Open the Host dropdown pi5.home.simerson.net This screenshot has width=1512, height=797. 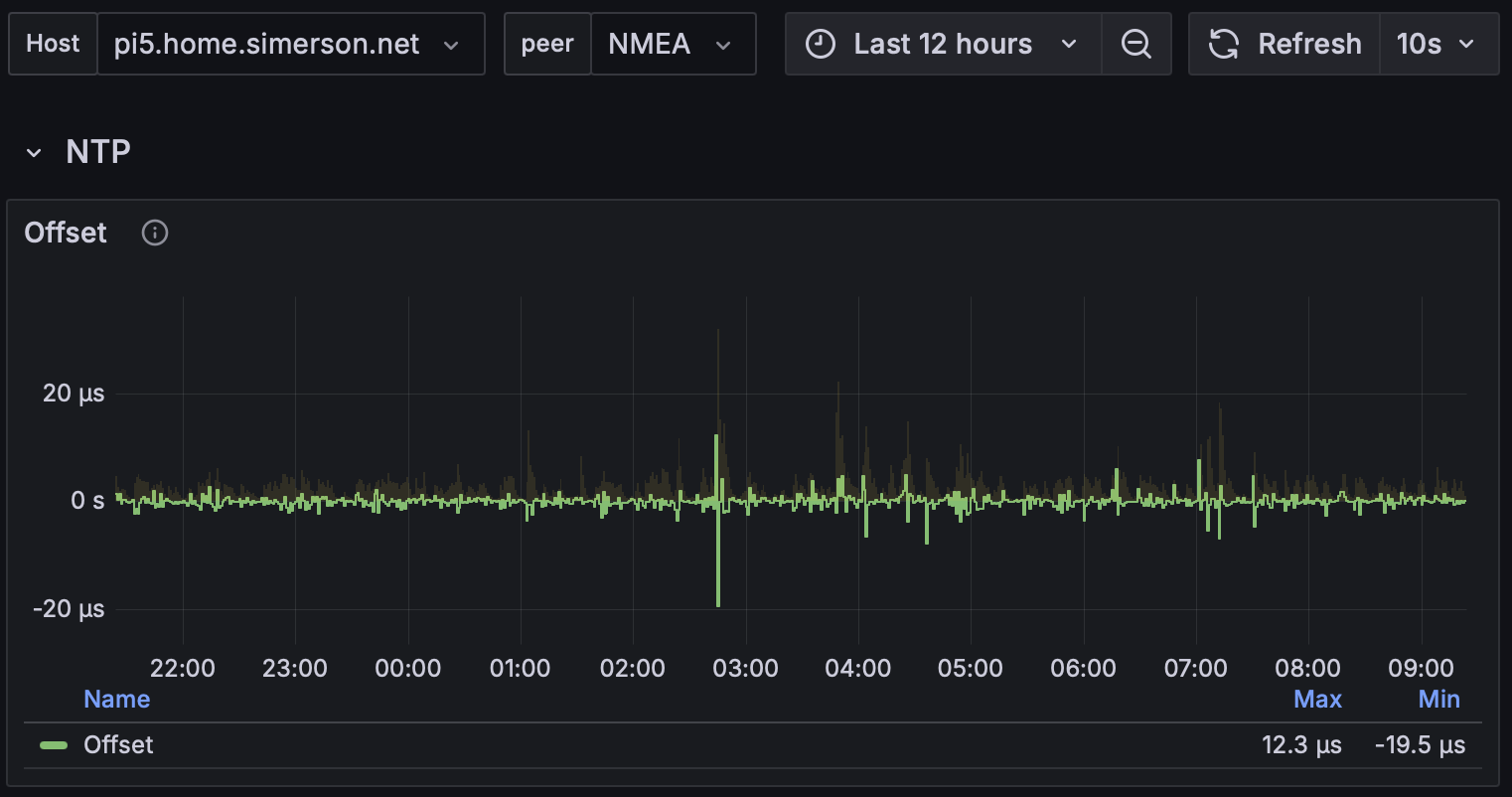click(x=291, y=44)
